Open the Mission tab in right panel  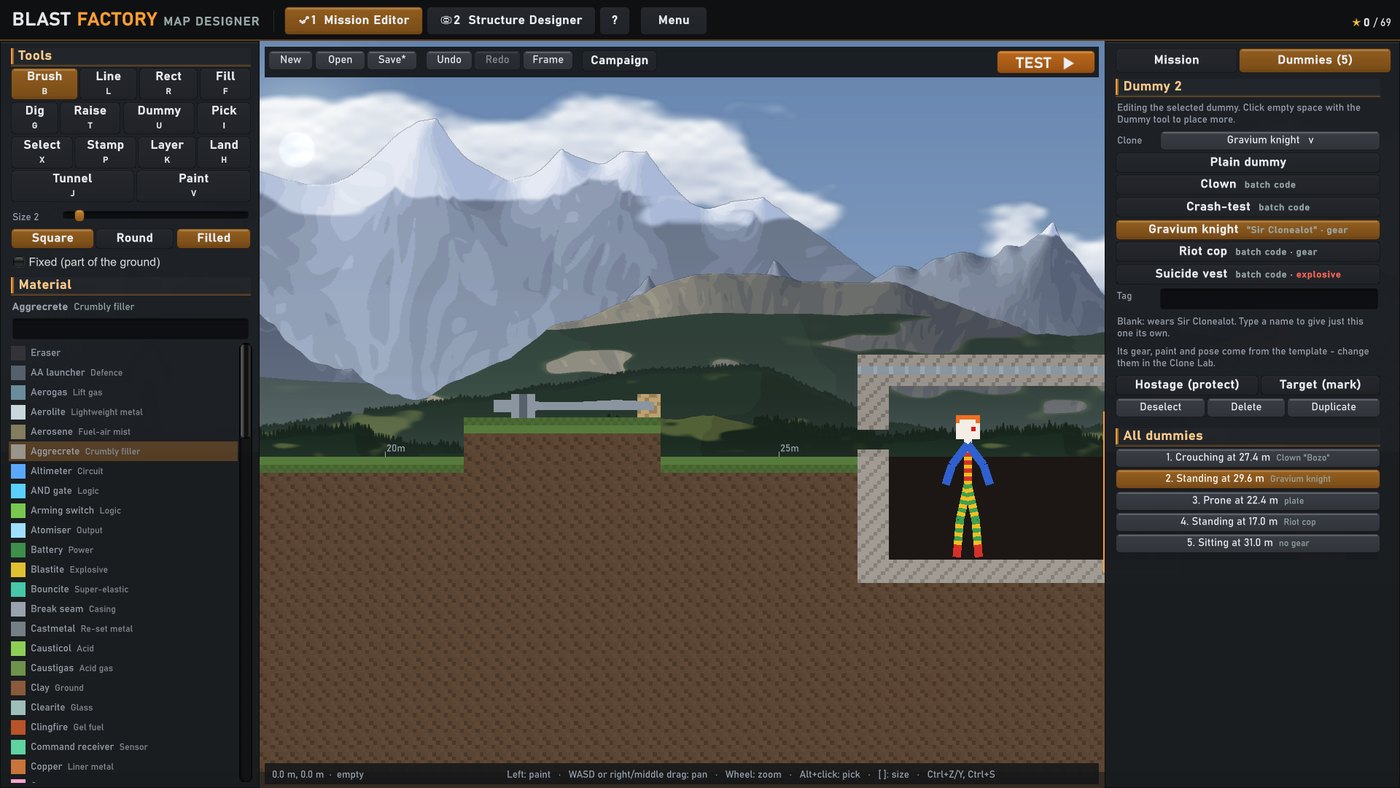point(1176,60)
